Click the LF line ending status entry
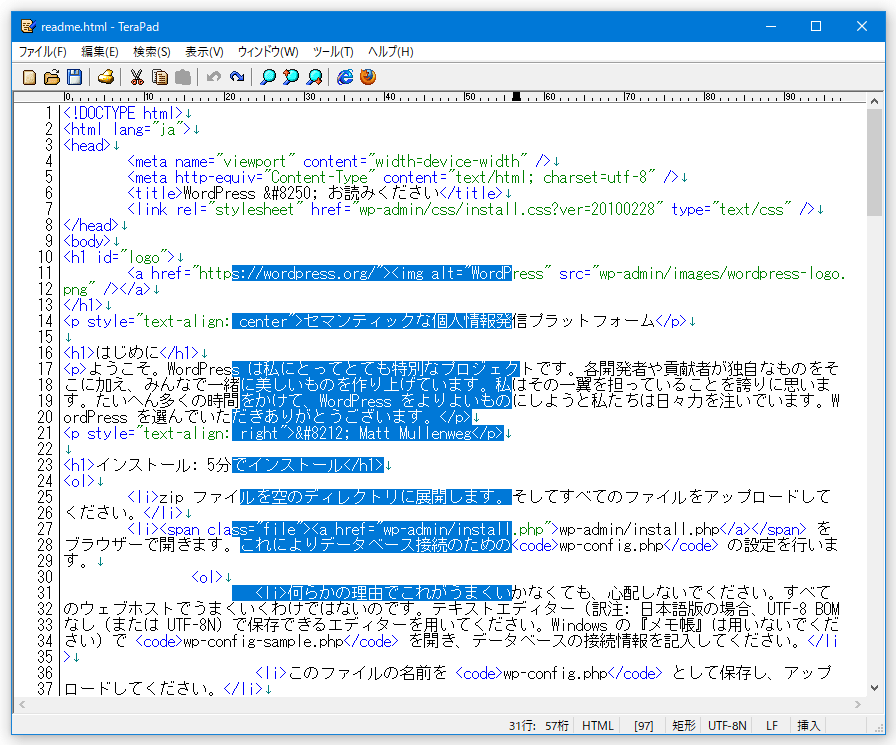Viewport: 896px width, 745px height. pyautogui.click(x=772, y=726)
